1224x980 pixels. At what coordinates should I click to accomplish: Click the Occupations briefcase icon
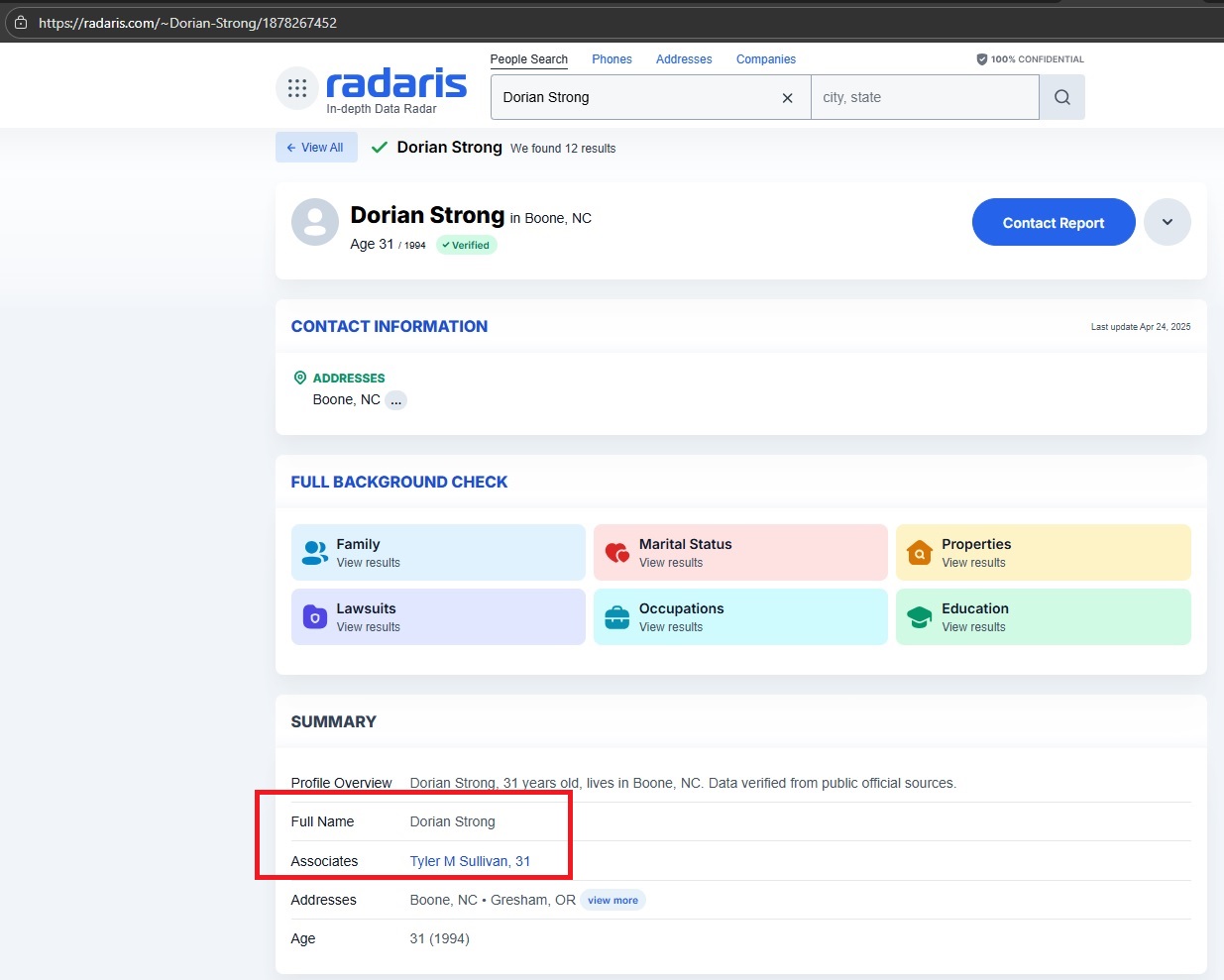[617, 617]
